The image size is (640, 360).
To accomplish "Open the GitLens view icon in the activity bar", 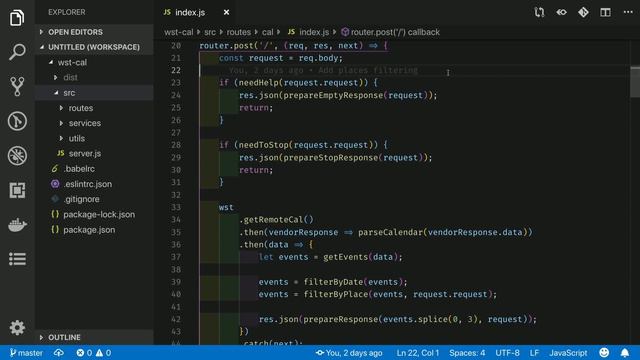I will (x=17, y=121).
